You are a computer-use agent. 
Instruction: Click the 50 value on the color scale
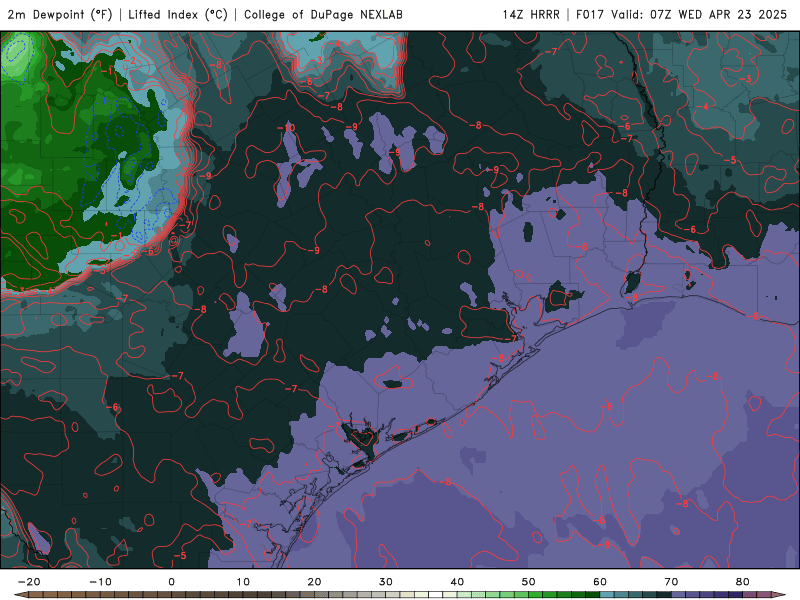[x=529, y=582]
